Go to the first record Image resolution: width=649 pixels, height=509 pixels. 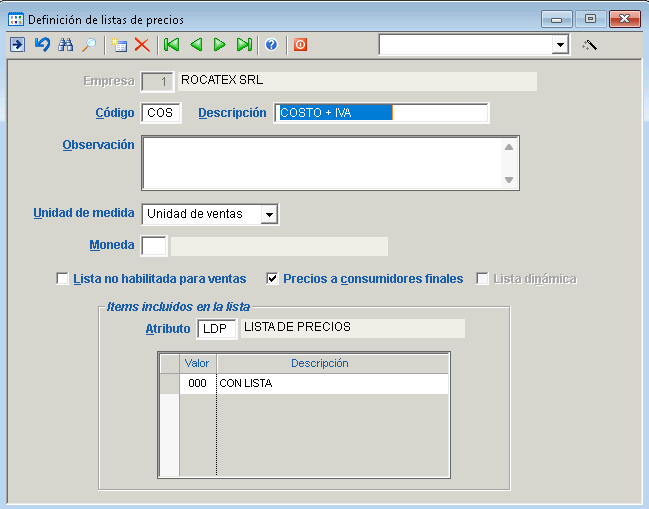point(172,45)
